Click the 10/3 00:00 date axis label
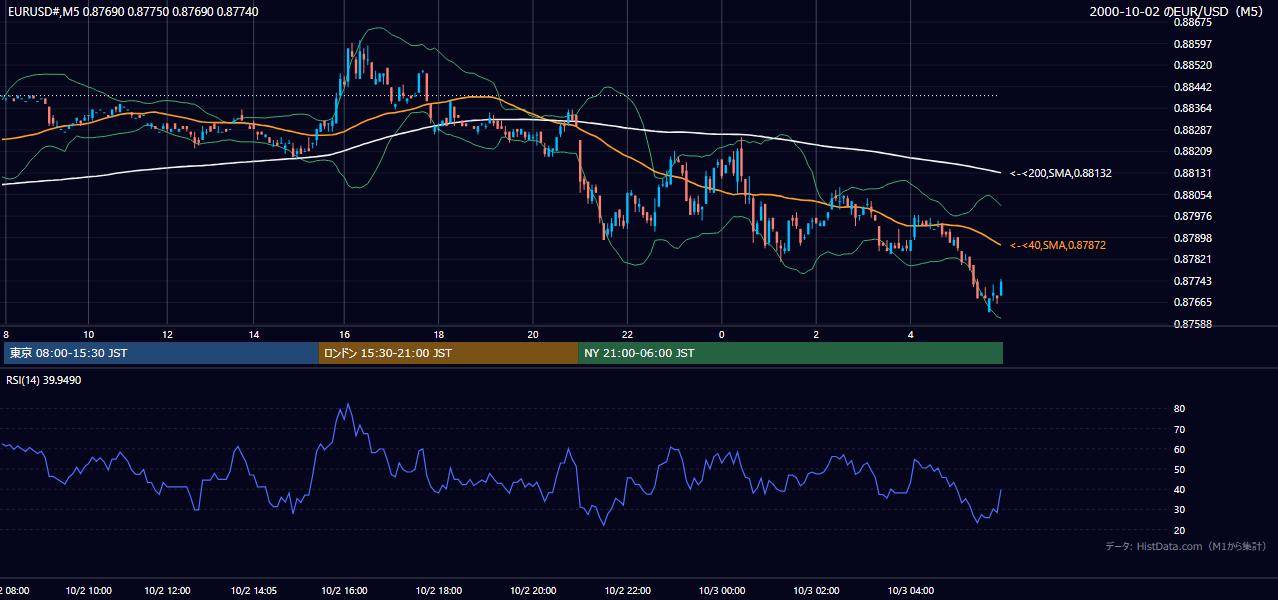The height and width of the screenshot is (600, 1278). pos(721,590)
